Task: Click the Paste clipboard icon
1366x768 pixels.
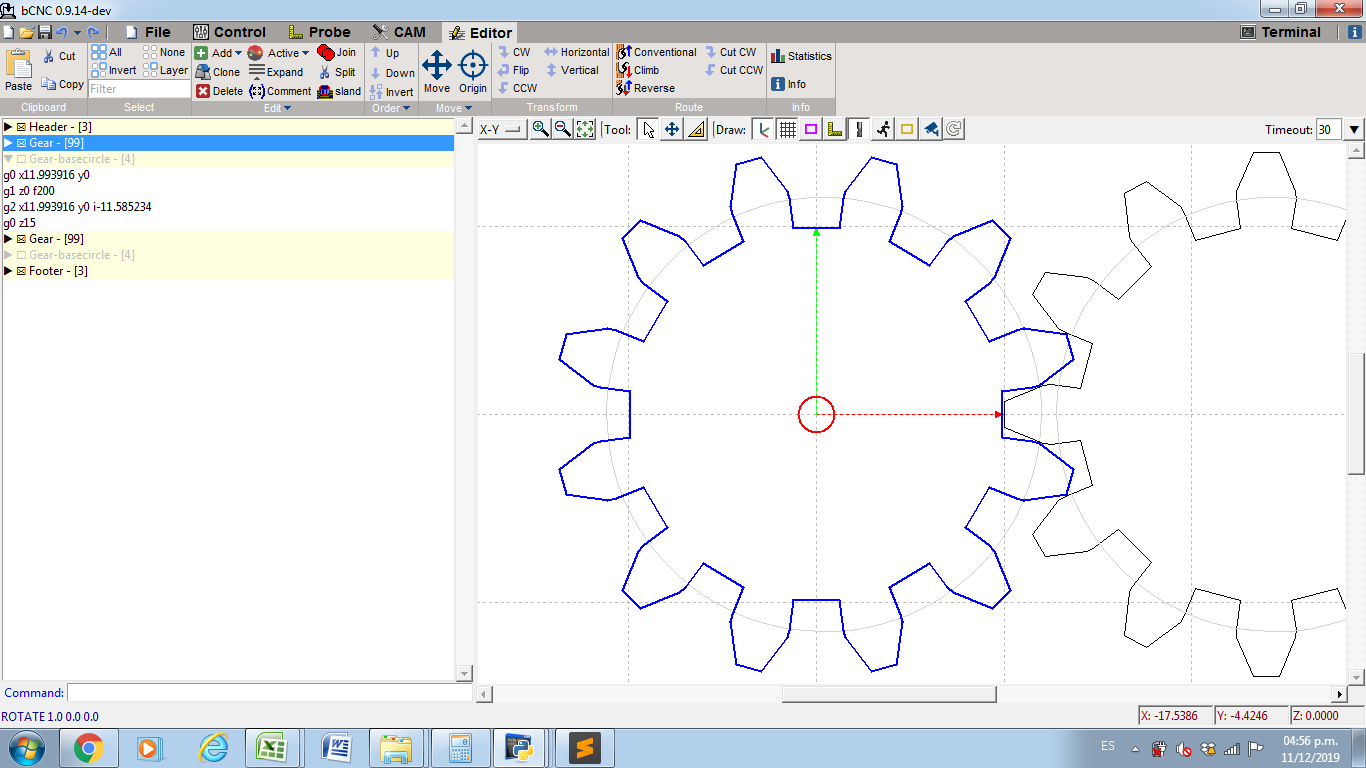Action: tap(19, 71)
